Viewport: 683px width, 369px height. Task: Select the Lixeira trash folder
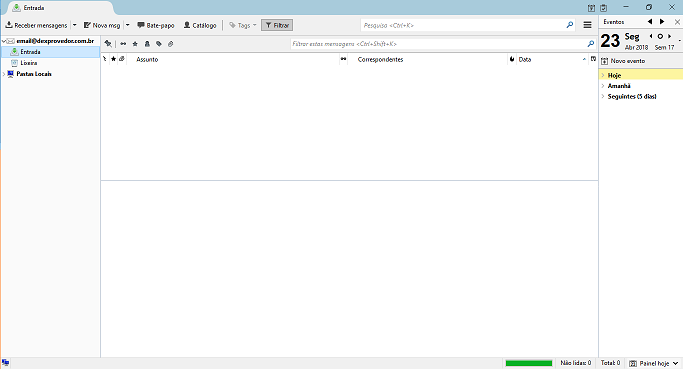tap(28, 63)
